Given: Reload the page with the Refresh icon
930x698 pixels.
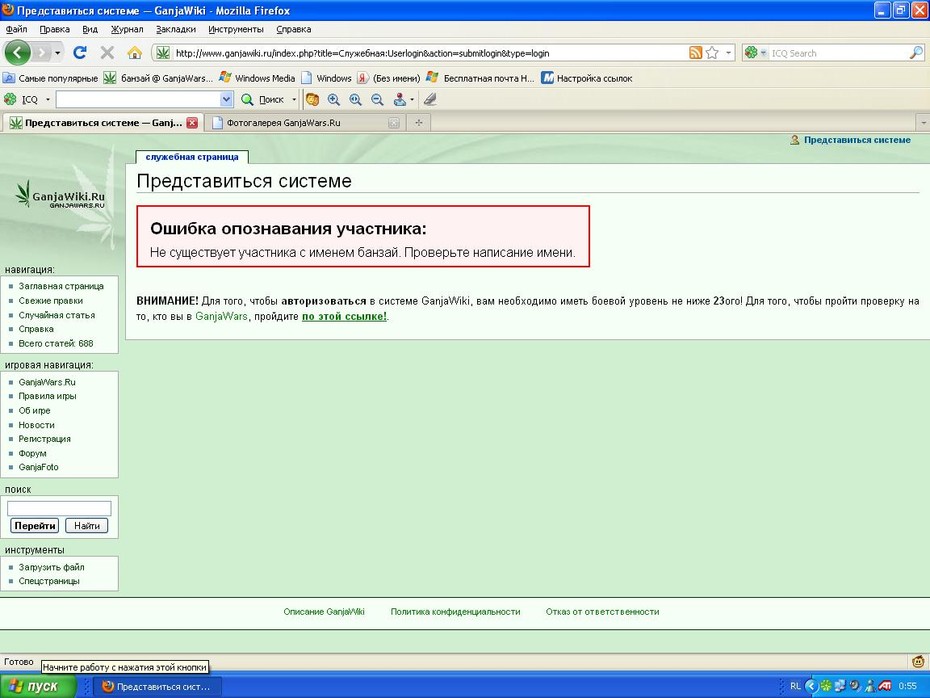Looking at the screenshot, I should (79, 53).
